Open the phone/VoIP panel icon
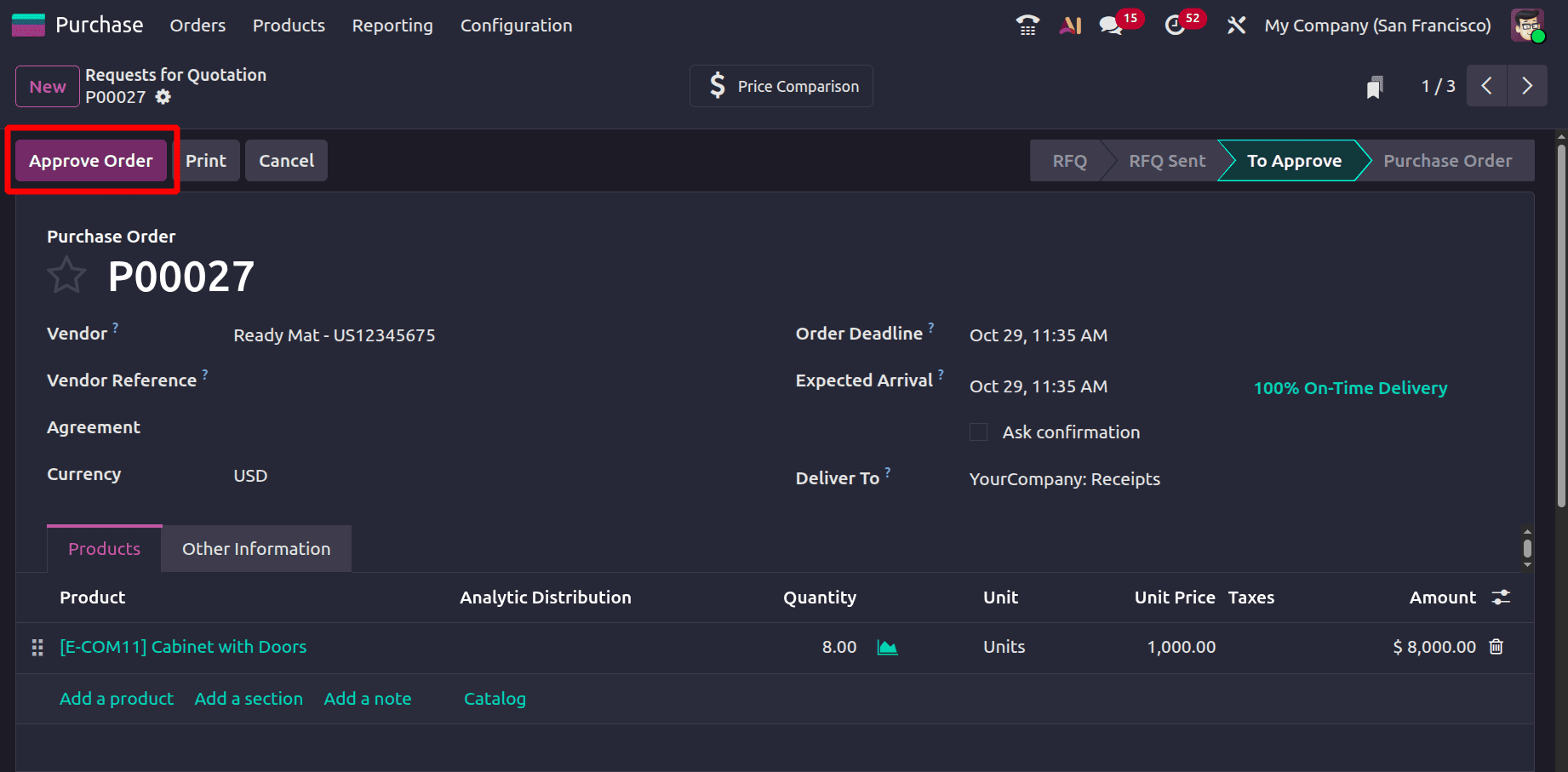Image resolution: width=1568 pixels, height=772 pixels. pyautogui.click(x=1027, y=25)
